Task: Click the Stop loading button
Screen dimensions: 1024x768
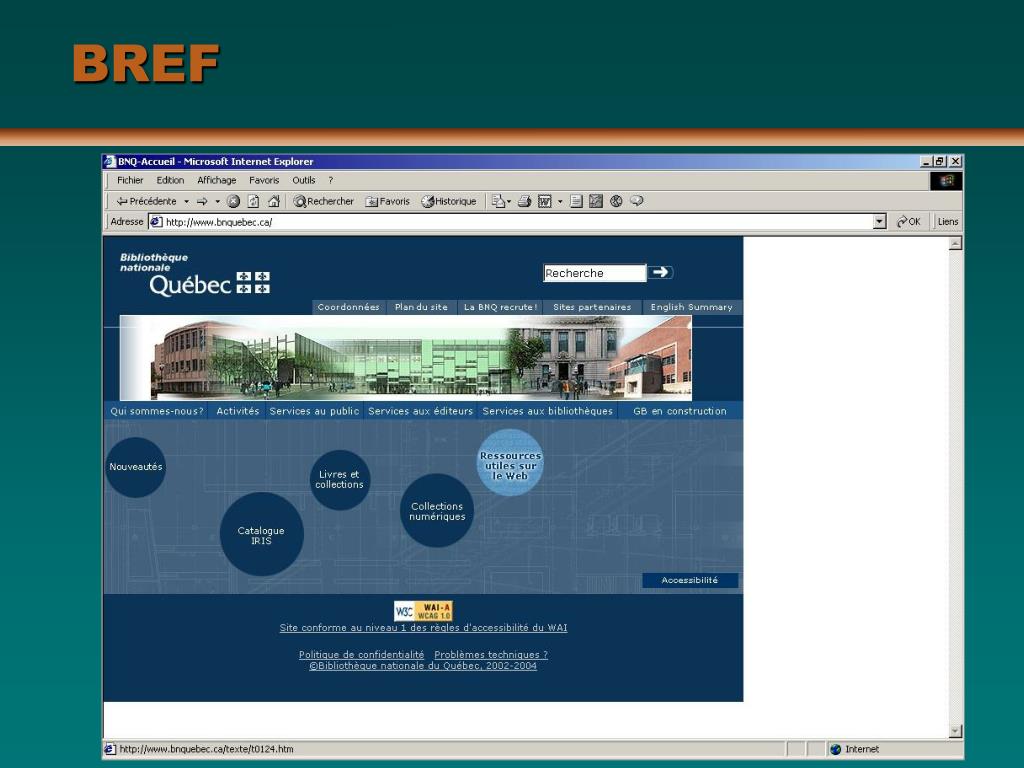Action: coord(233,201)
